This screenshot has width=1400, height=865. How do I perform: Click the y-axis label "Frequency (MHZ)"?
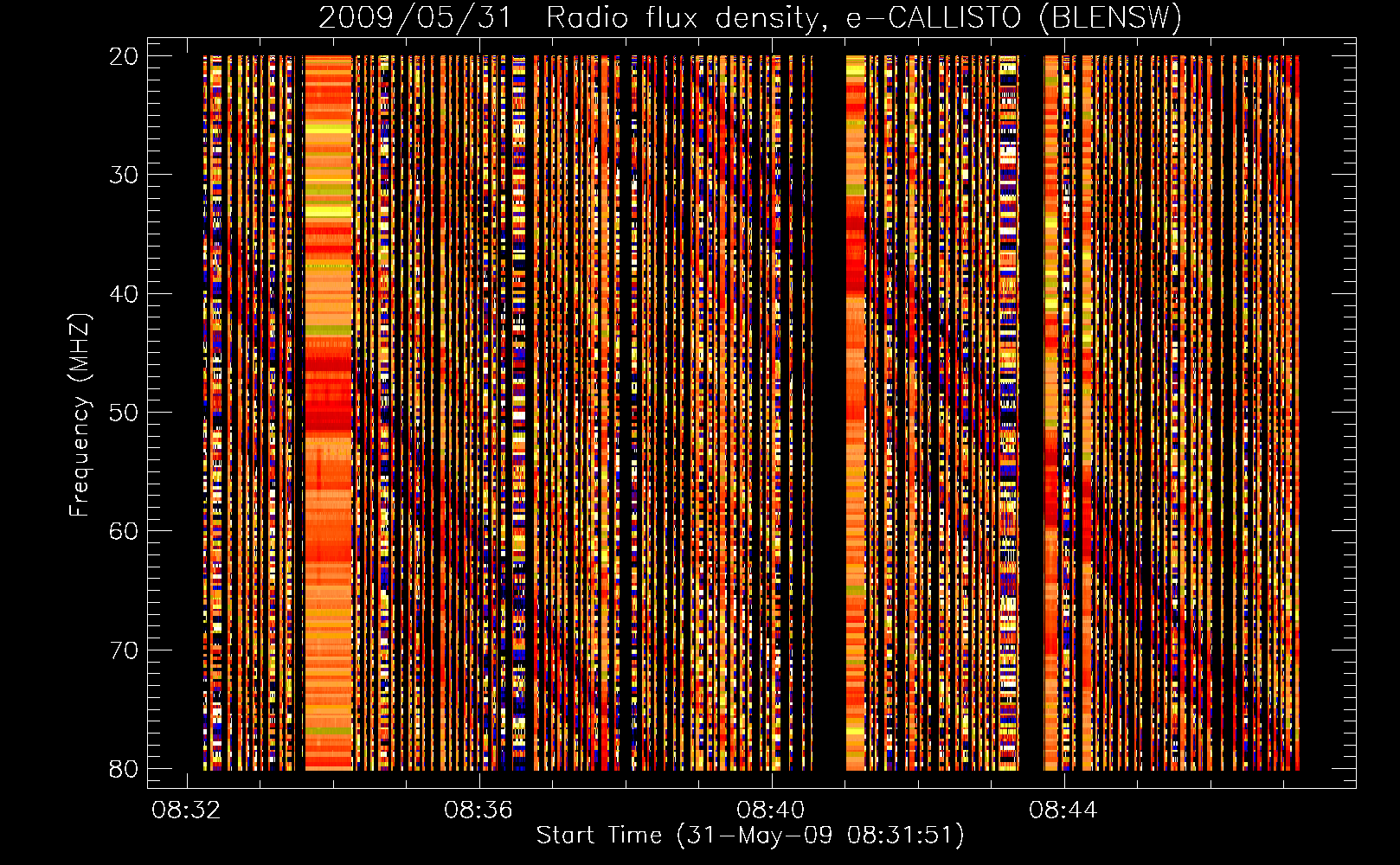coord(80,415)
